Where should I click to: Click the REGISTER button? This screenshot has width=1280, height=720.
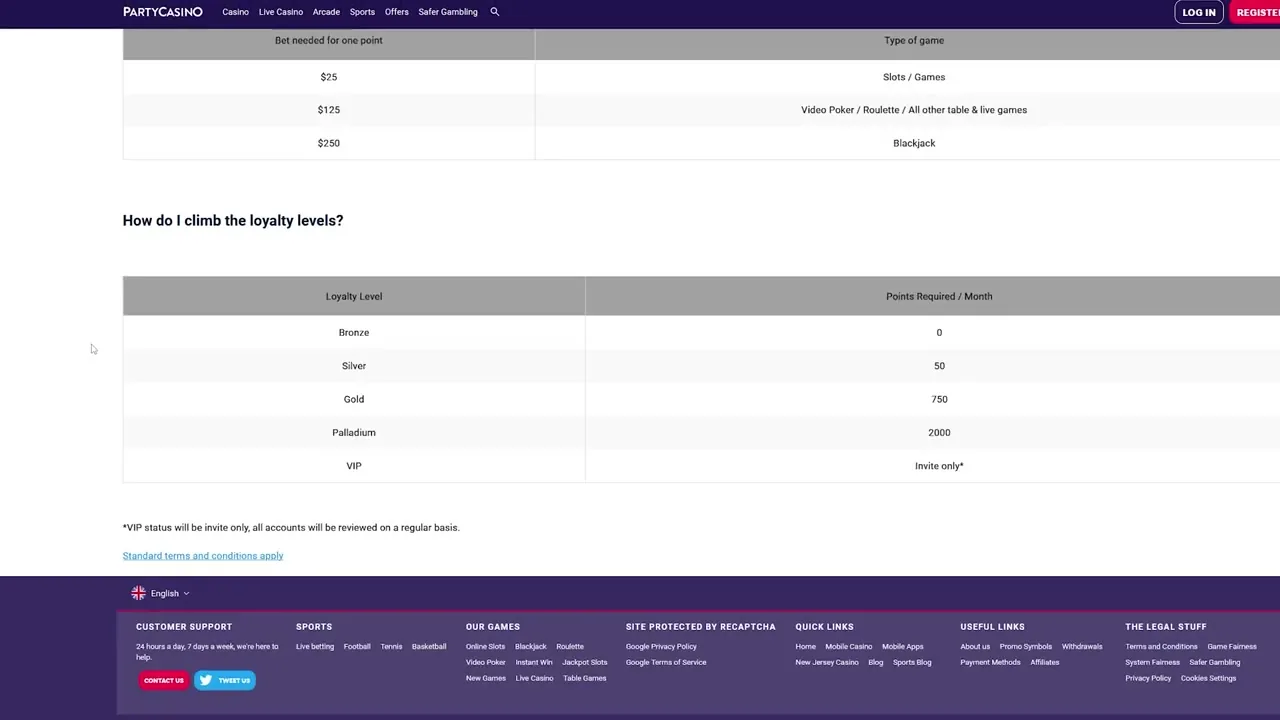[x=1255, y=12]
